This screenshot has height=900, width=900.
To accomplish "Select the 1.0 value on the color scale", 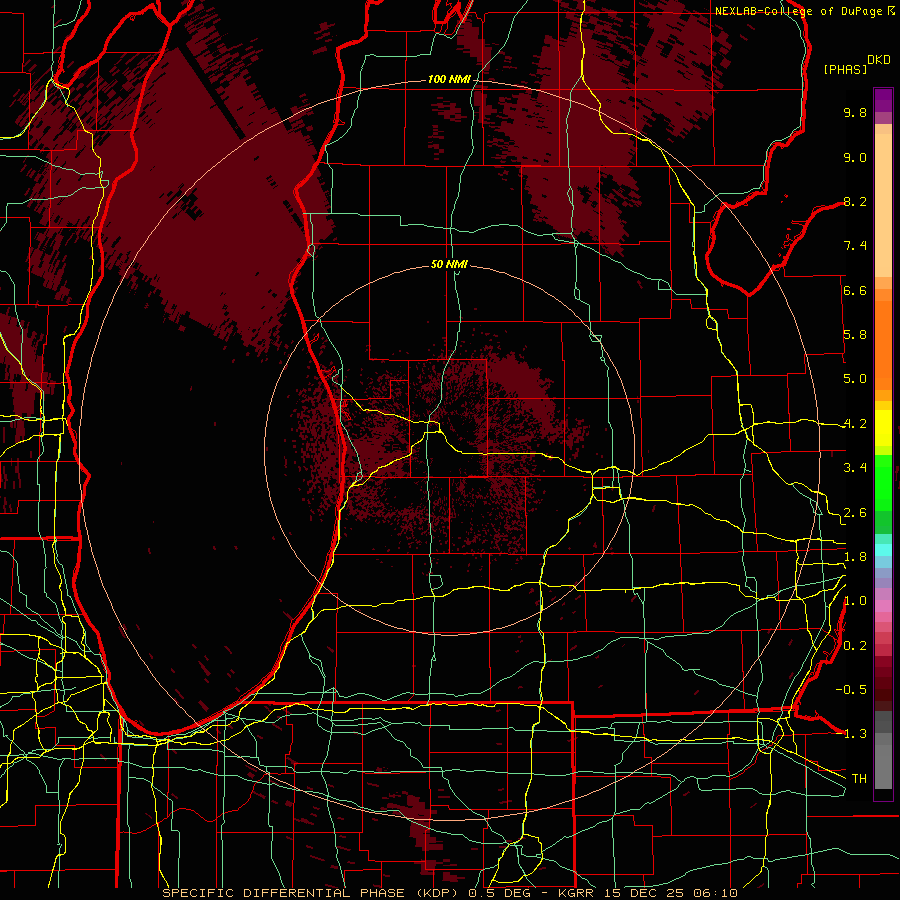I will pyautogui.click(x=855, y=601).
